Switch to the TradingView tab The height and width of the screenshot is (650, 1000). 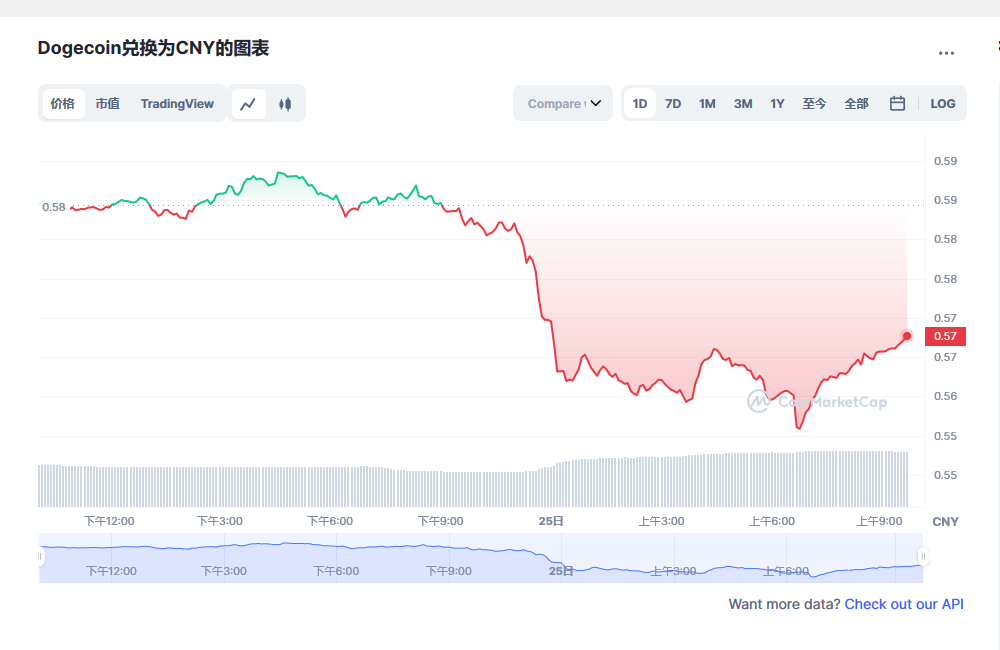(x=177, y=103)
